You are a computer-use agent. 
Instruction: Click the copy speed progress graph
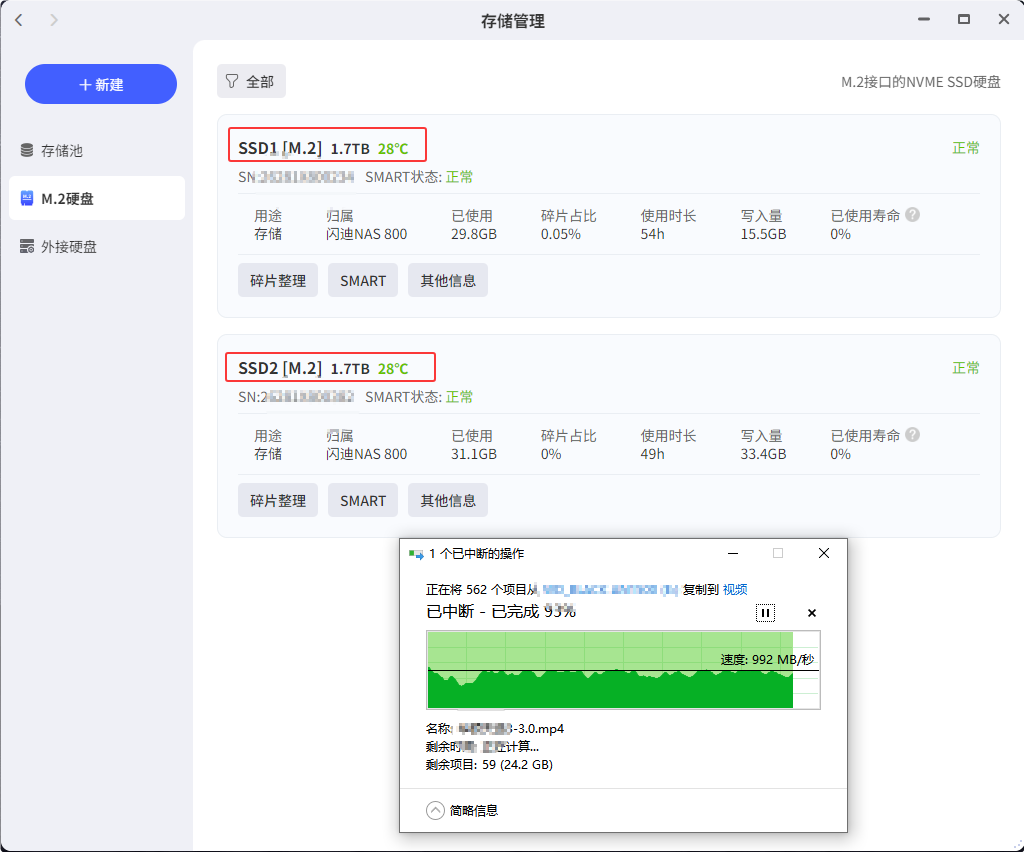[624, 670]
